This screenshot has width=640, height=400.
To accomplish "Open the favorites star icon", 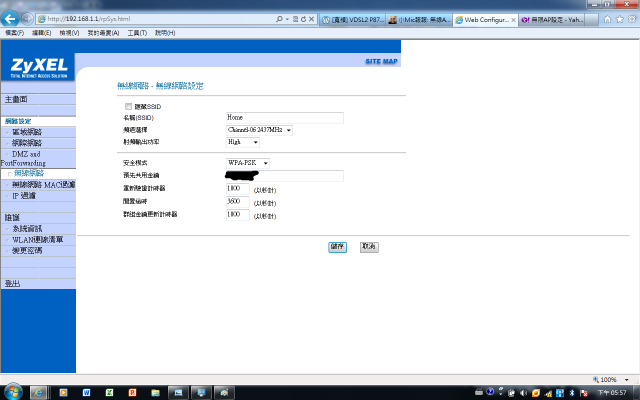I will [620, 19].
